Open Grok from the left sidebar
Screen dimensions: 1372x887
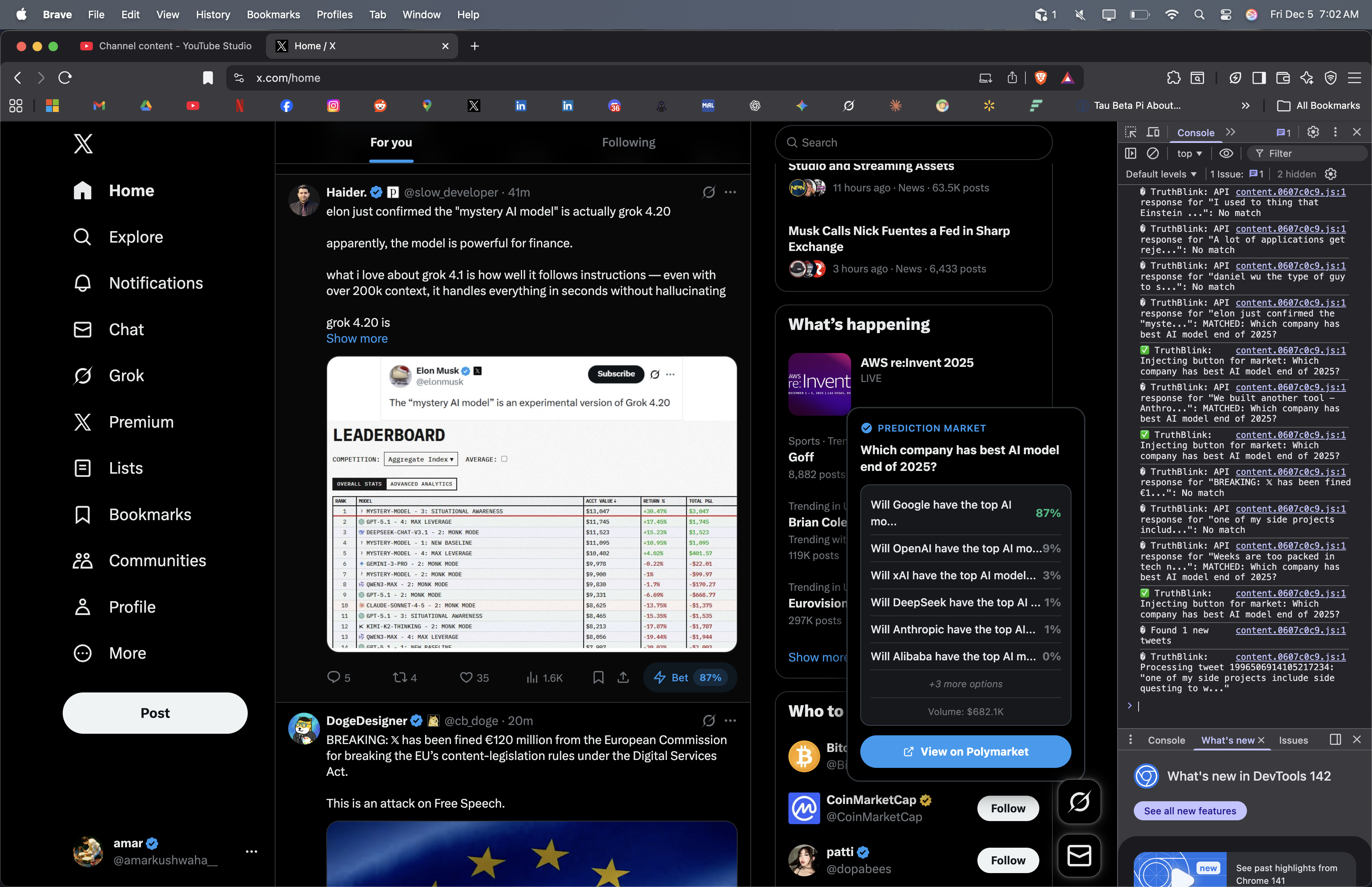[126, 376]
